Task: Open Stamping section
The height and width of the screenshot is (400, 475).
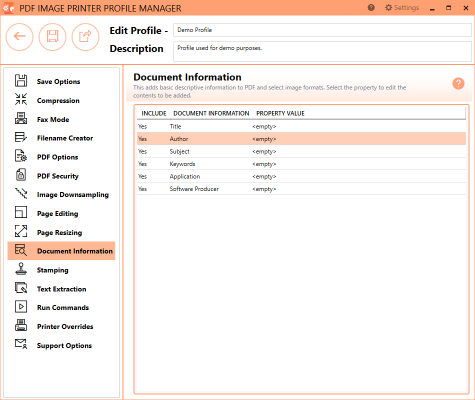Action: [52, 270]
